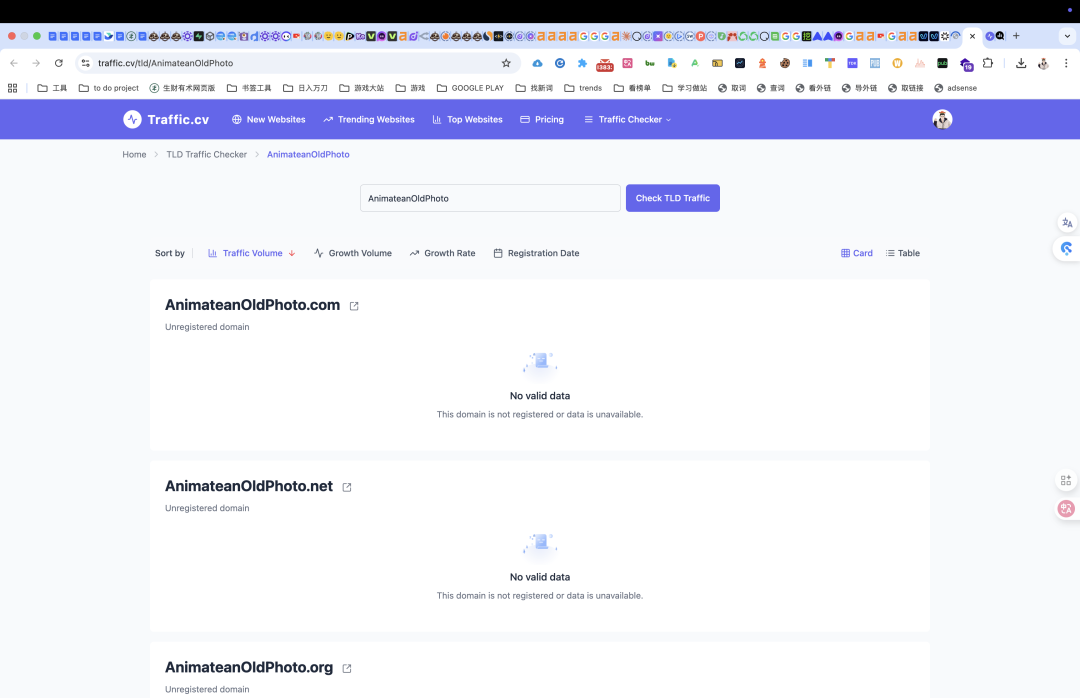Click the Traffic.cv logo icon

[132, 119]
